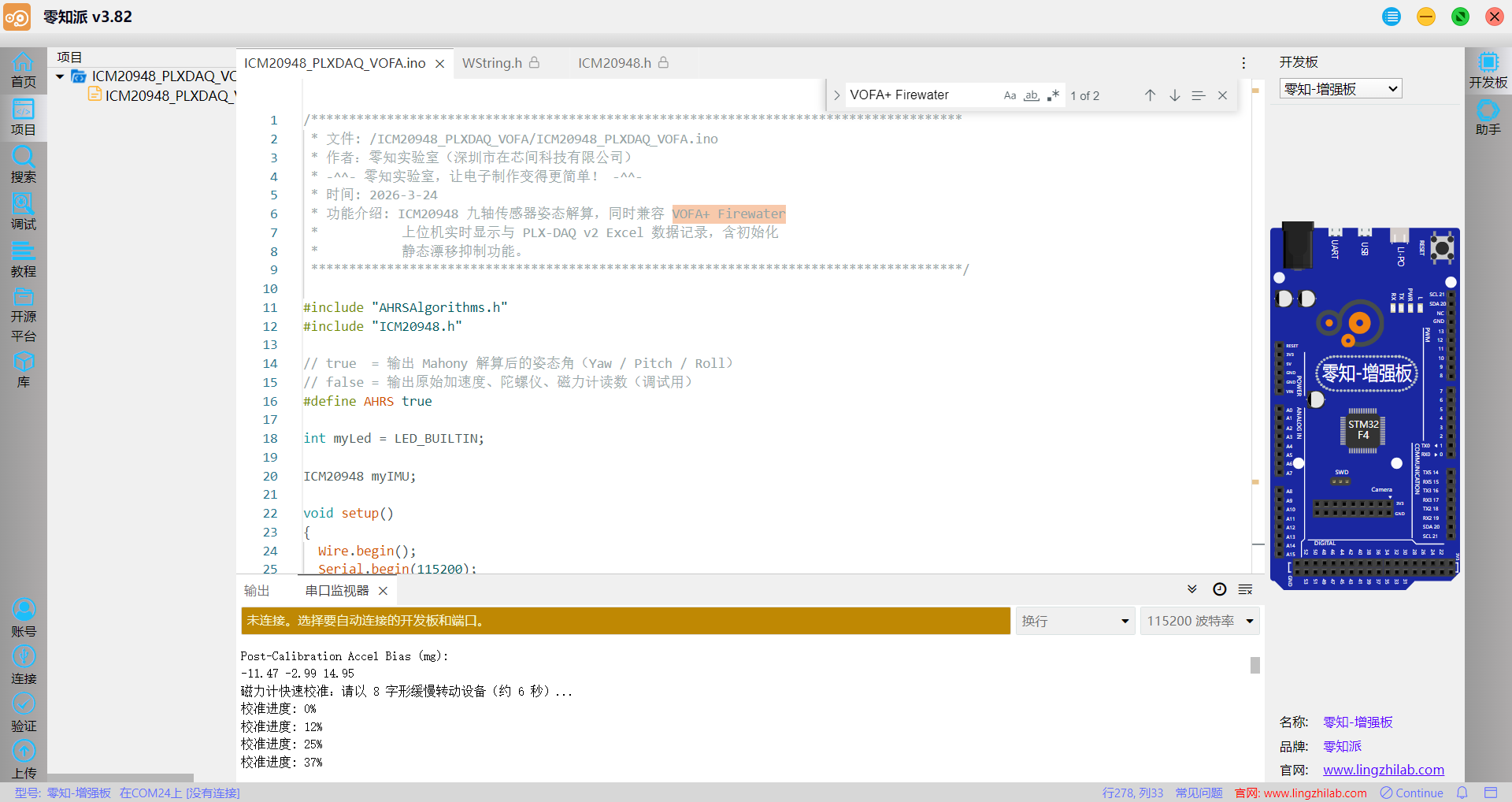Click the 验证 verify sidebar icon
The image size is (1512, 802).
[x=23, y=713]
